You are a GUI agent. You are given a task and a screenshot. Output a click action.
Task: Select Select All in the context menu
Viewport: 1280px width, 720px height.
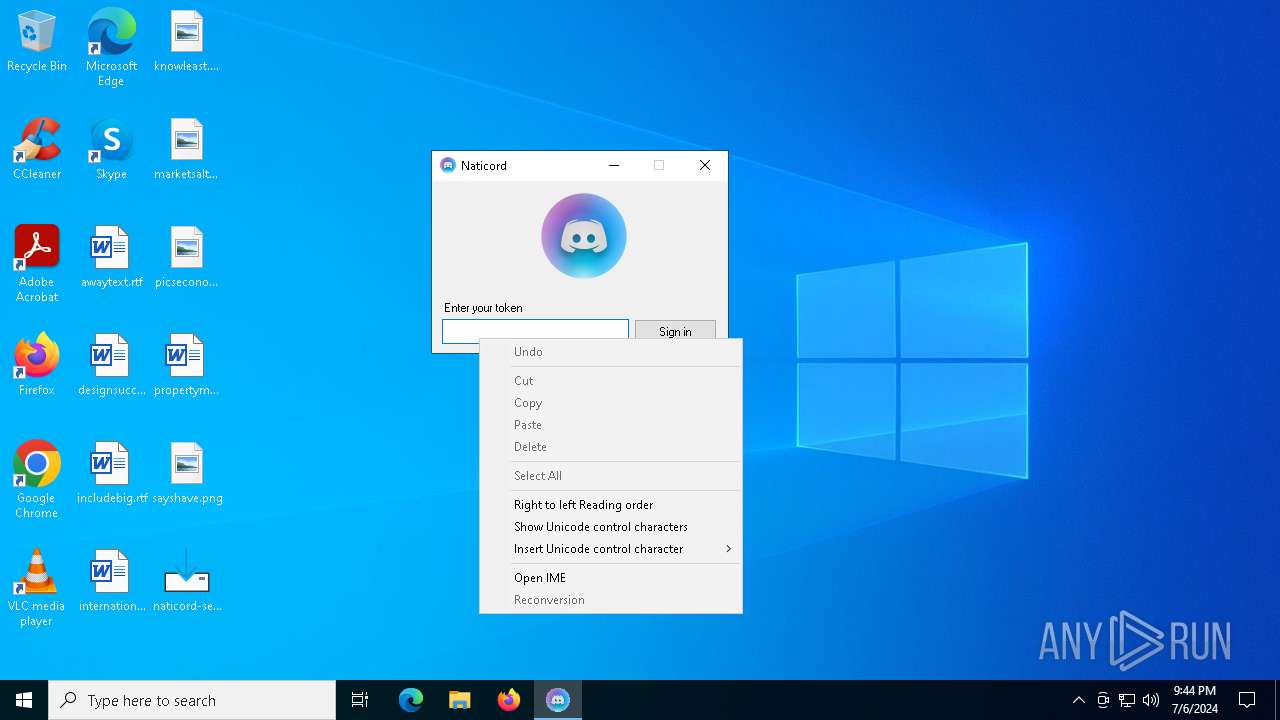click(611, 476)
